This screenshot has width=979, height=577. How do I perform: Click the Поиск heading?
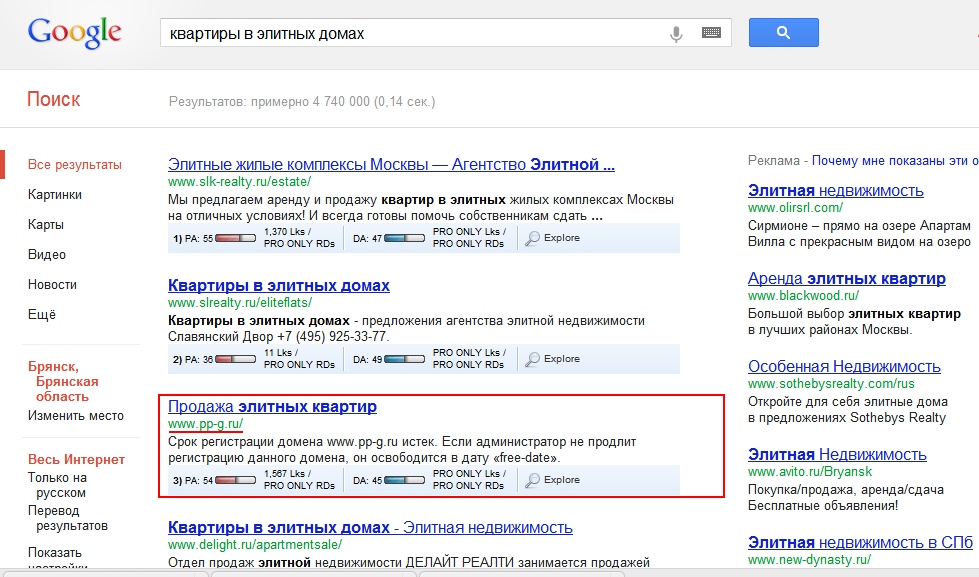(x=54, y=99)
